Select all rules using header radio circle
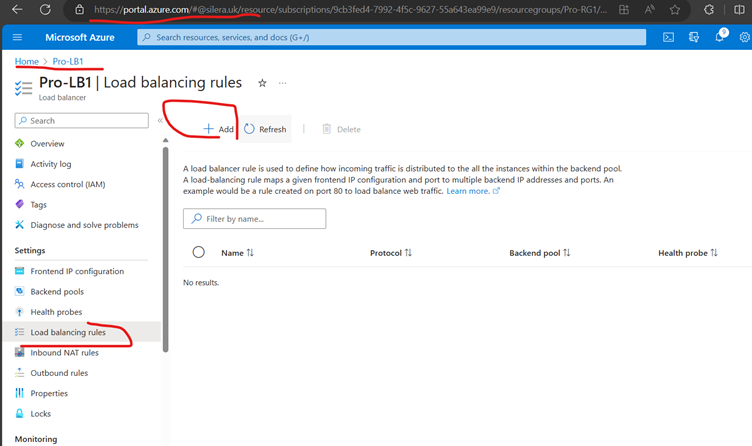 point(198,253)
